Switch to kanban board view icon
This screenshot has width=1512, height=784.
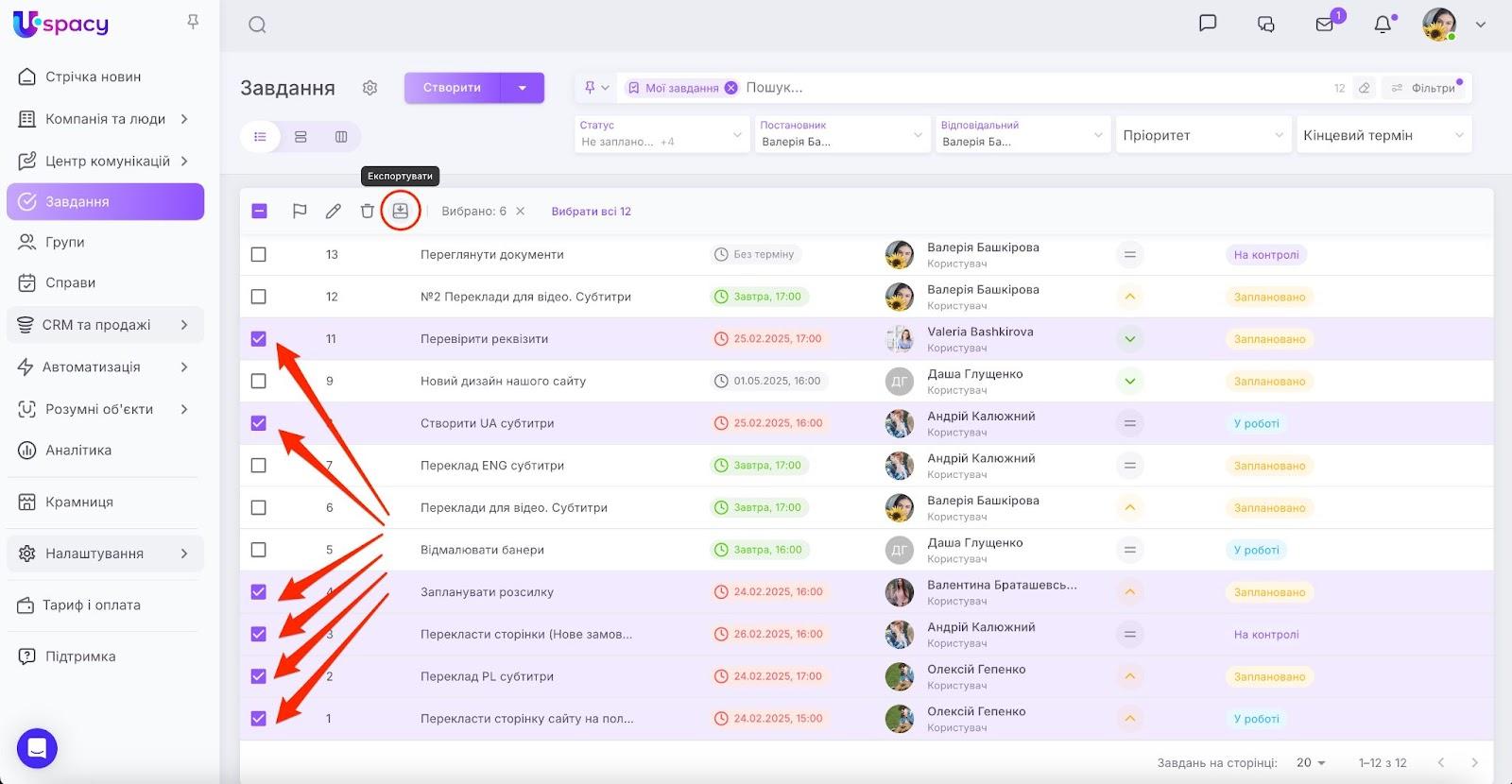coord(341,137)
